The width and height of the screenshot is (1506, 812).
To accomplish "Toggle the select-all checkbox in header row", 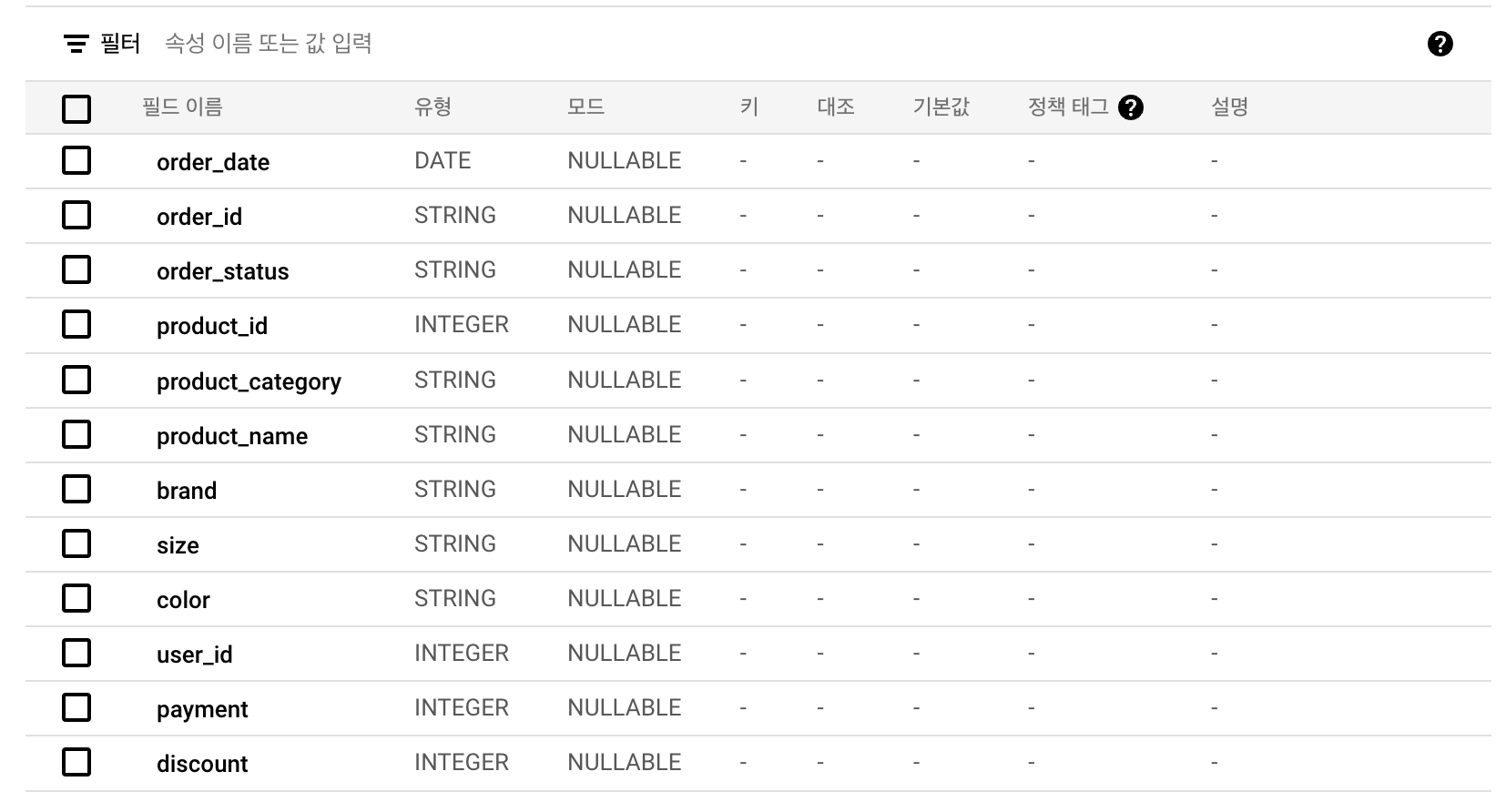I will coord(76,108).
